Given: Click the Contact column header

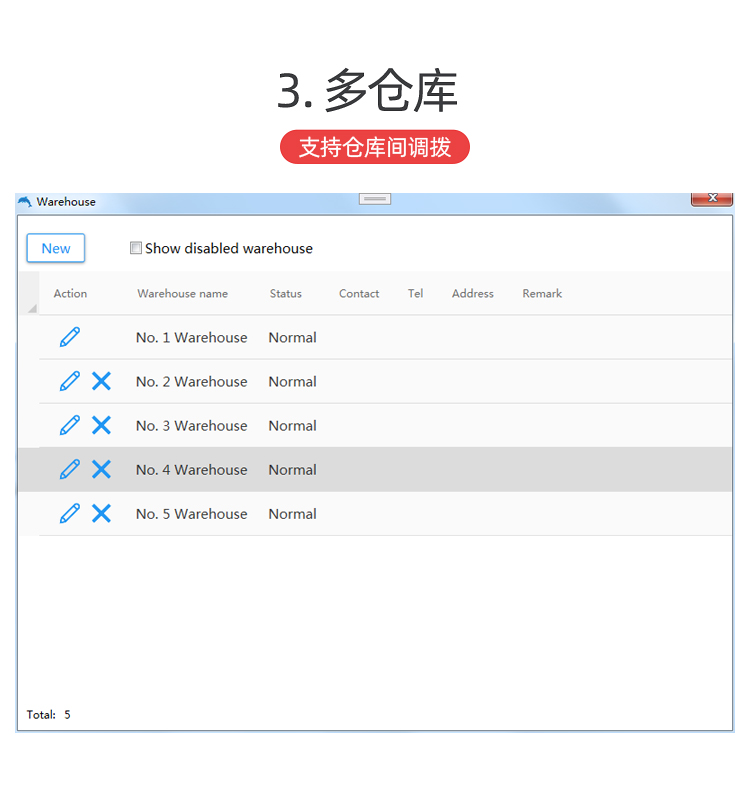Looking at the screenshot, I should [x=359, y=293].
